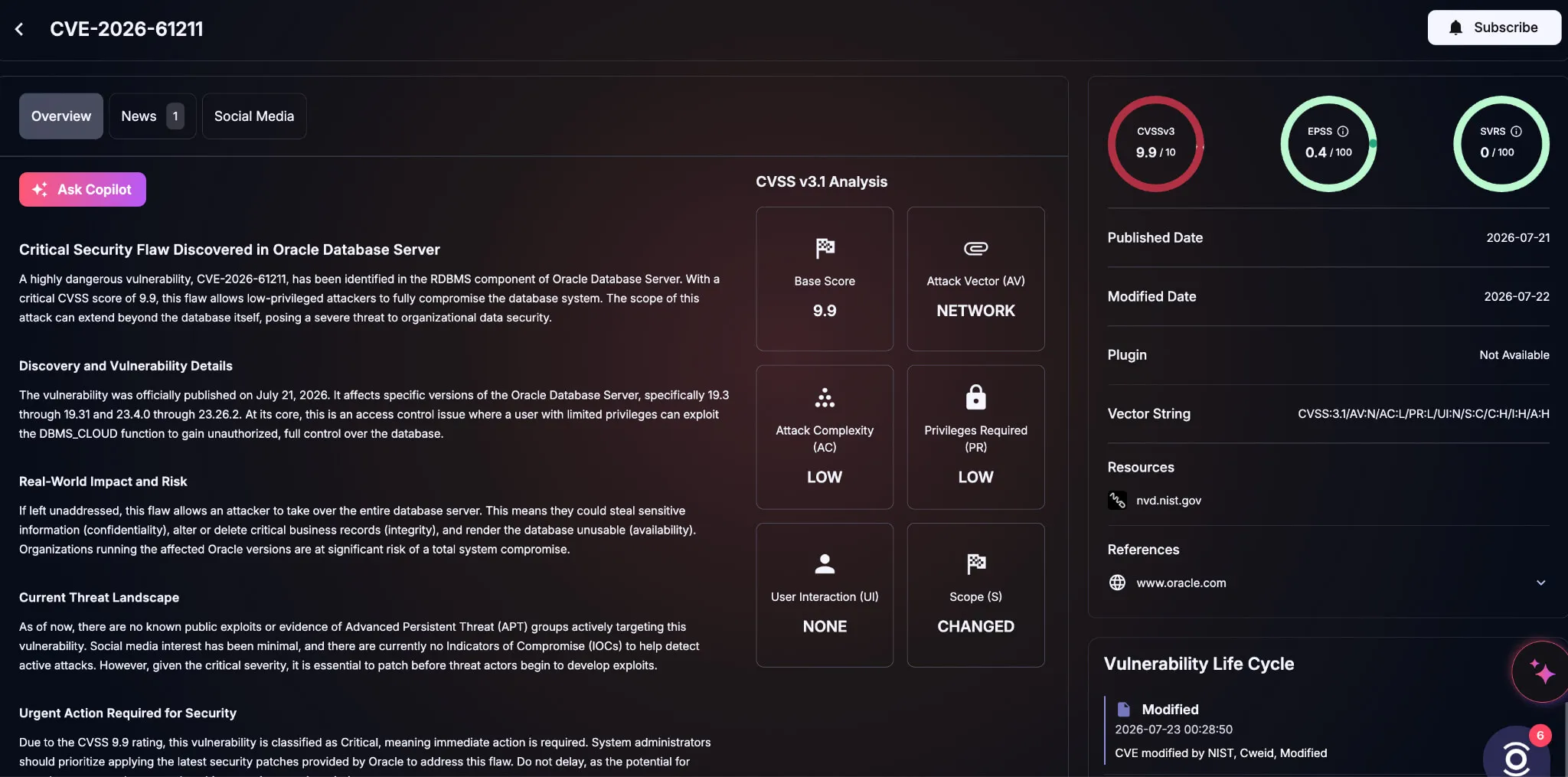Screen dimensions: 1568x777
Task: Click the Ask Copilot button
Action: click(x=83, y=189)
